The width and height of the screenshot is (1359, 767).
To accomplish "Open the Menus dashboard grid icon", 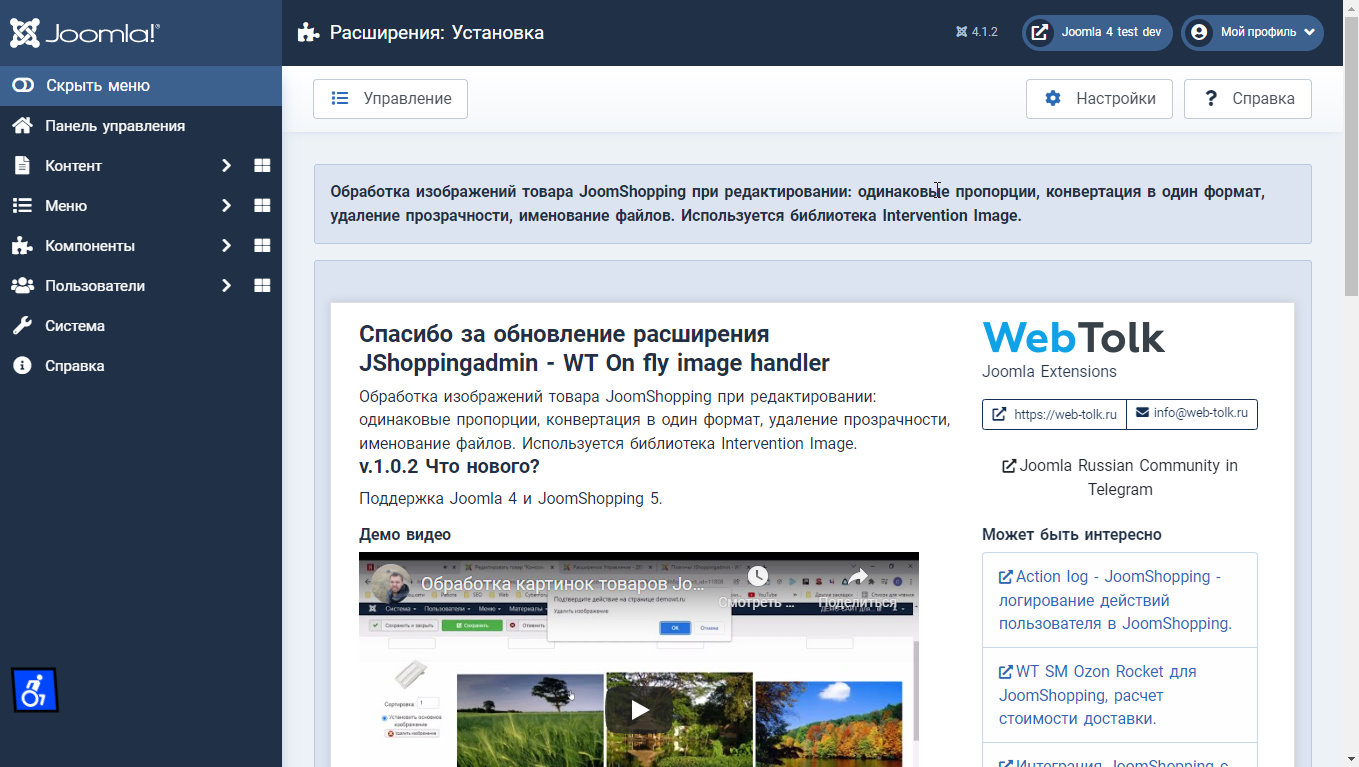I will (262, 206).
